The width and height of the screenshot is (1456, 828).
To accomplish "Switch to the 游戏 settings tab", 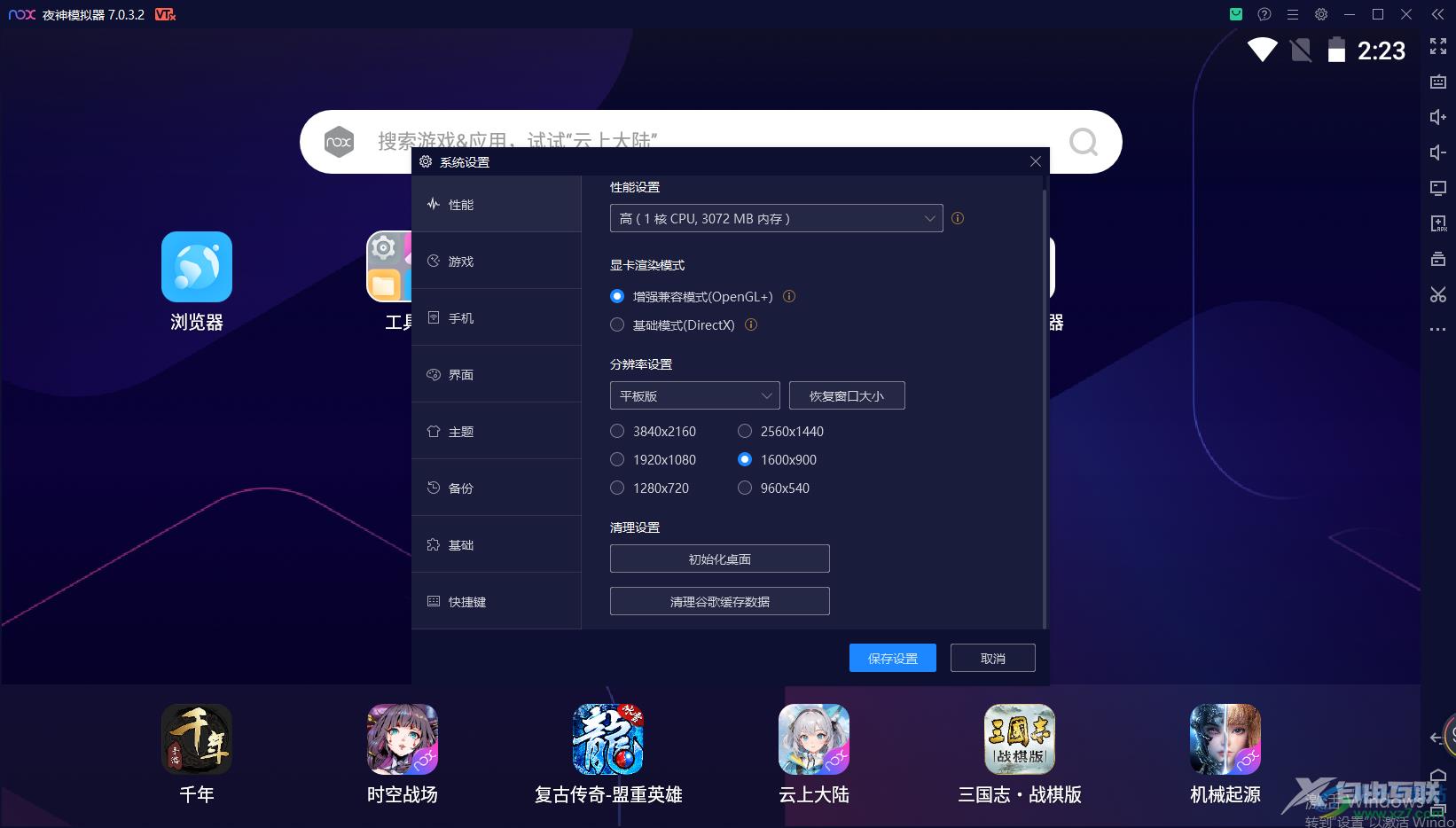I will click(x=497, y=261).
